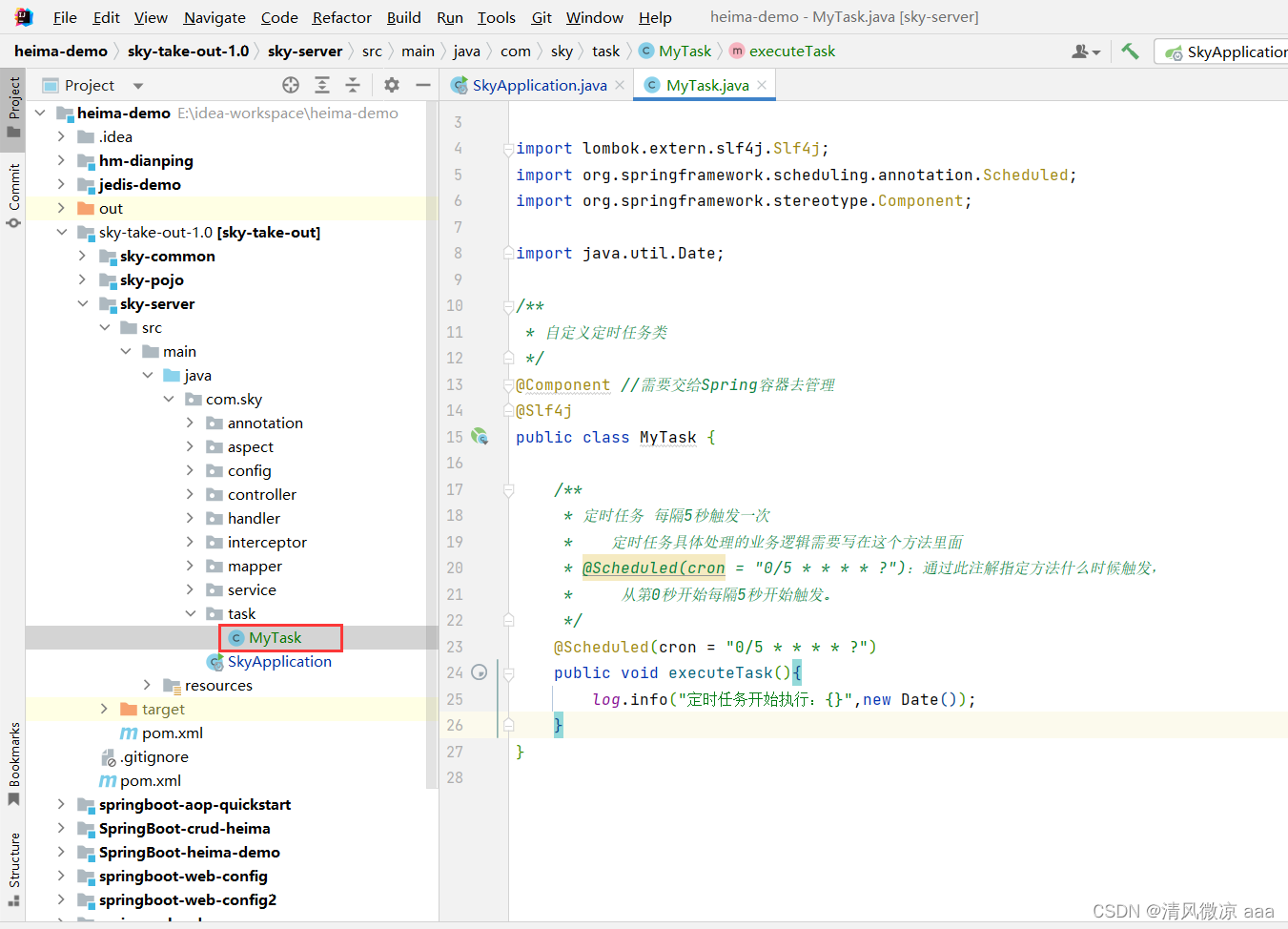The width and height of the screenshot is (1288, 929).
Task: Open the Git menu
Action: [542, 17]
